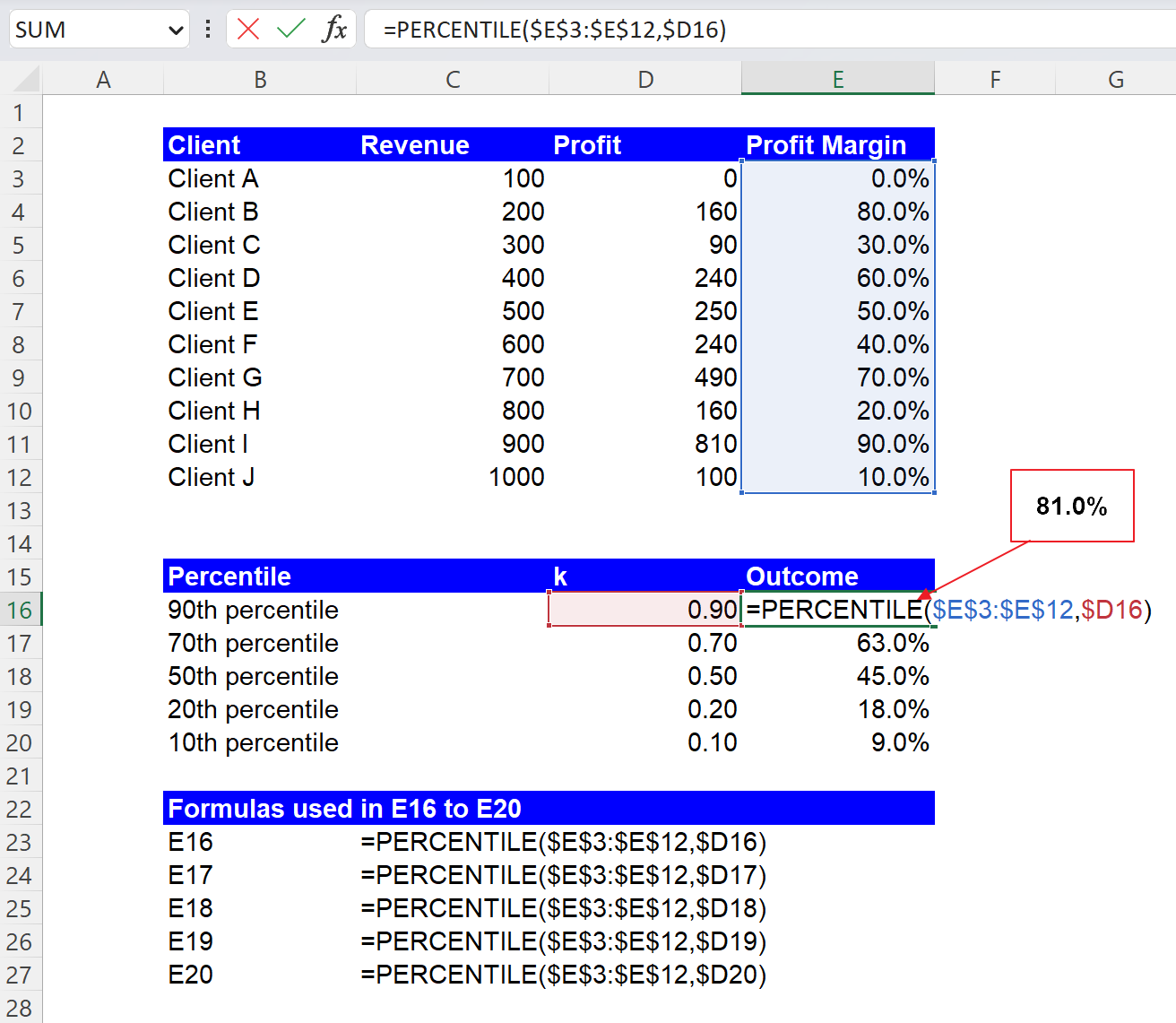Open the Name Box dropdown arrow

click(176, 28)
